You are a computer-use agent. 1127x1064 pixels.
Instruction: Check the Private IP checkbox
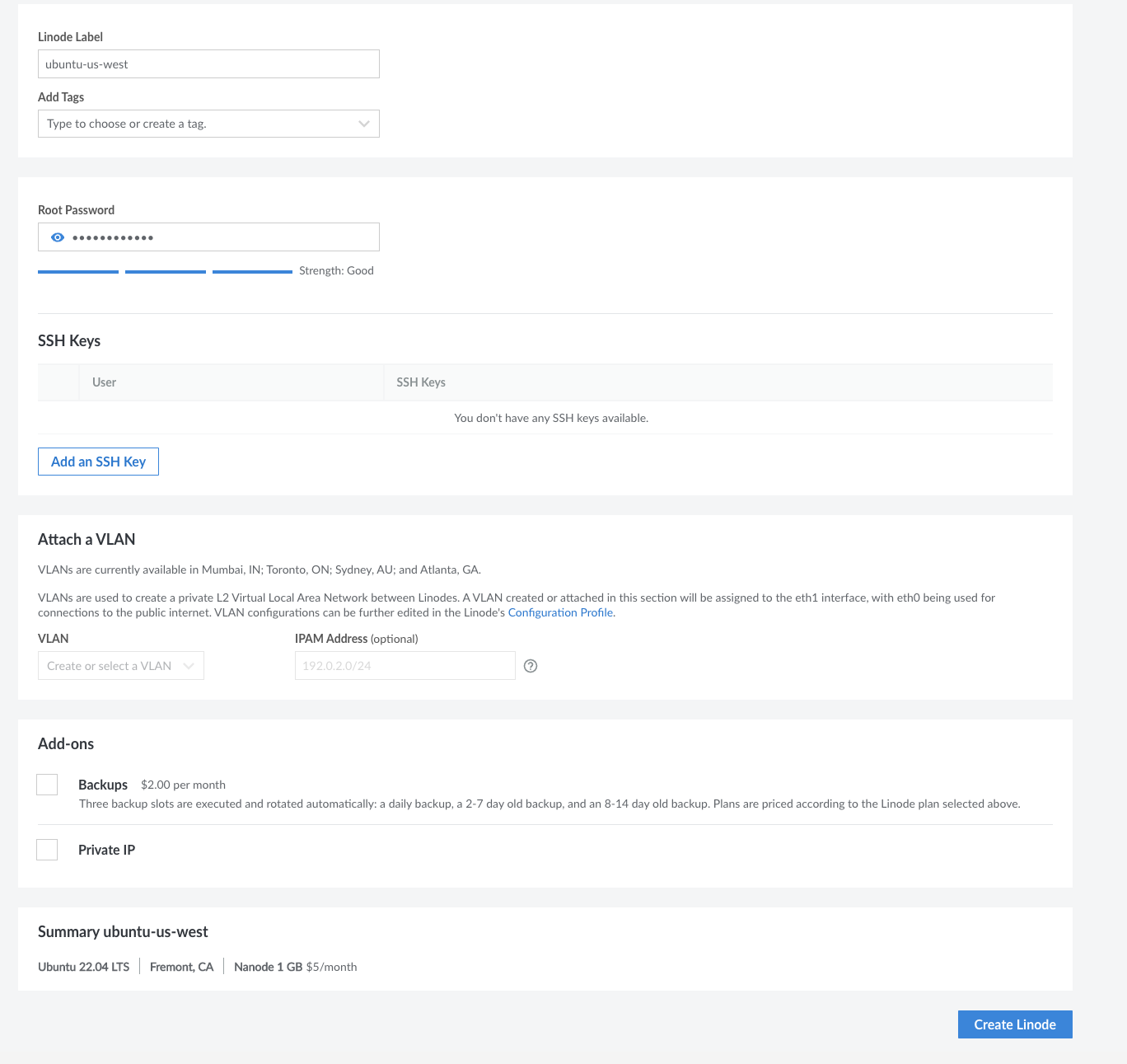47,850
